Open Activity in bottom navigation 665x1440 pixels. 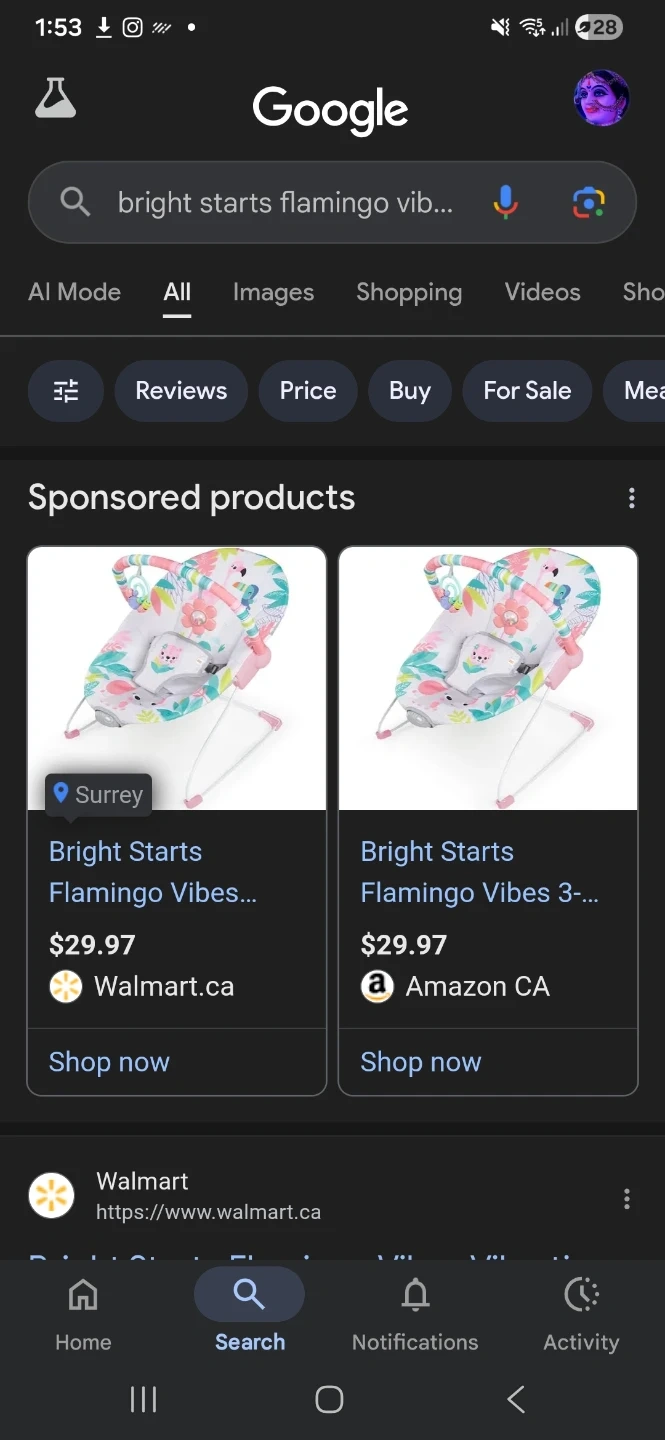click(x=581, y=1312)
